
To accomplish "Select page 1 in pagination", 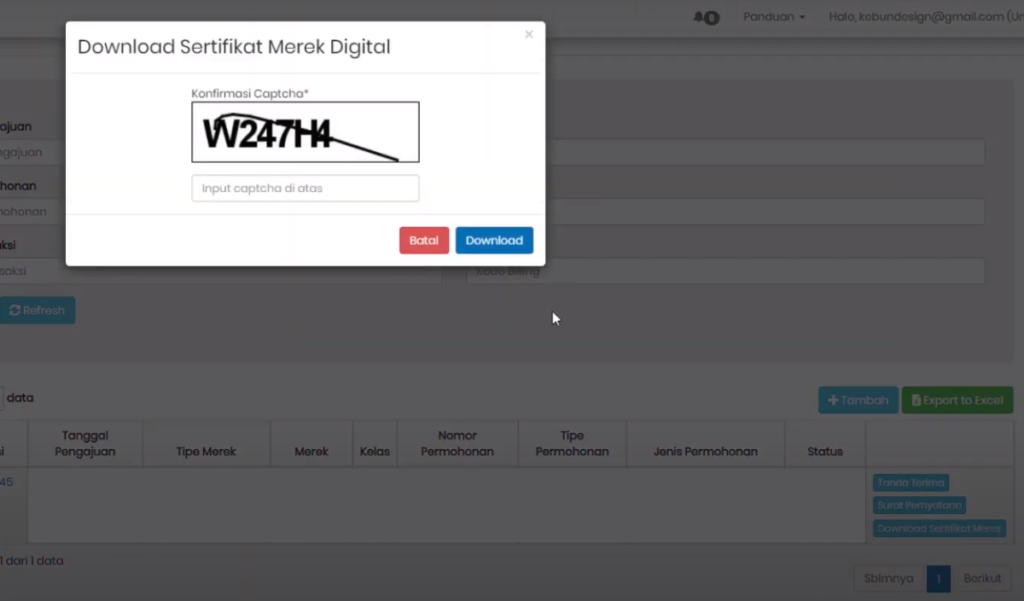I will click(938, 579).
